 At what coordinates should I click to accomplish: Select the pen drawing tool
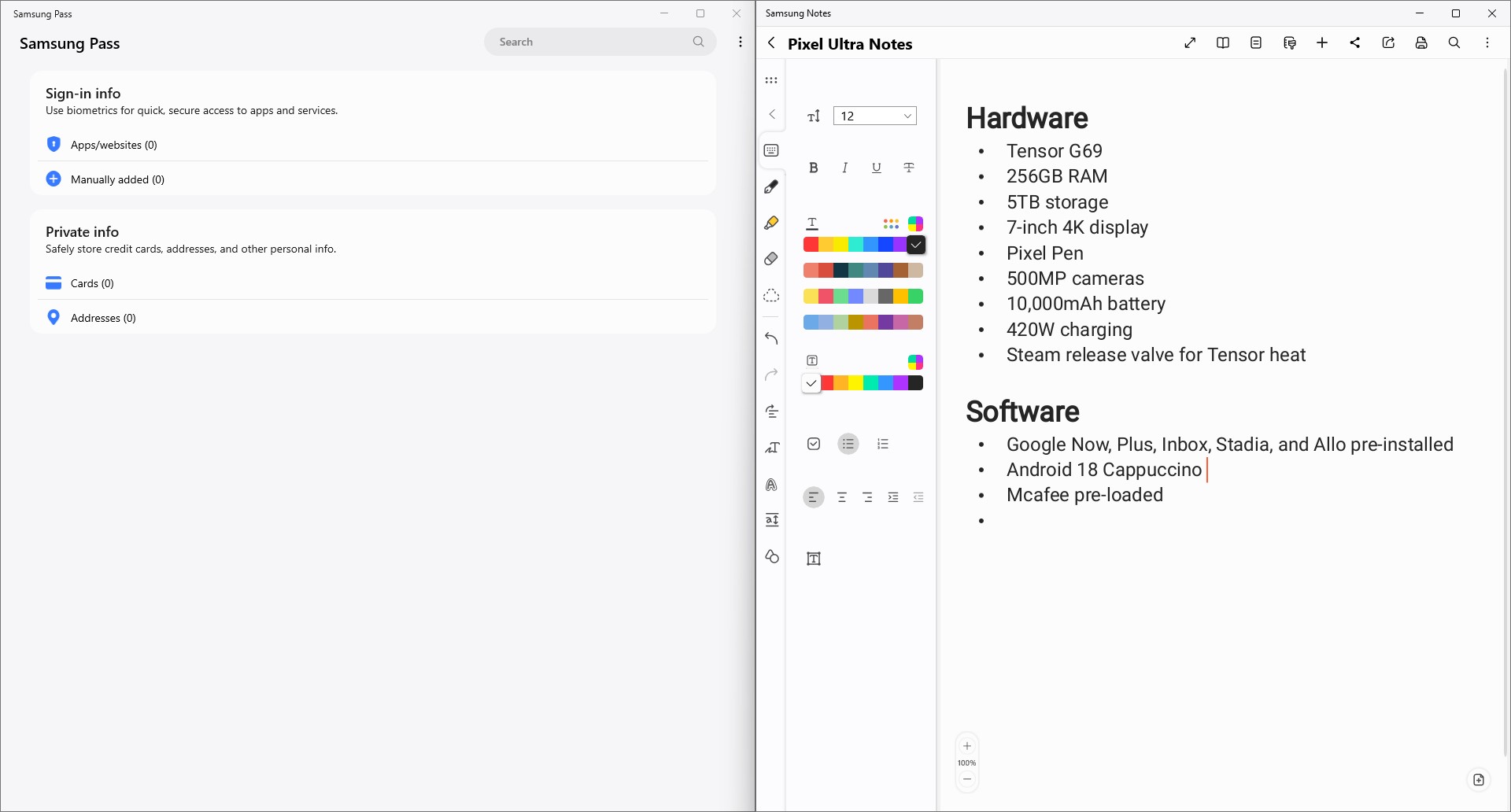[771, 187]
